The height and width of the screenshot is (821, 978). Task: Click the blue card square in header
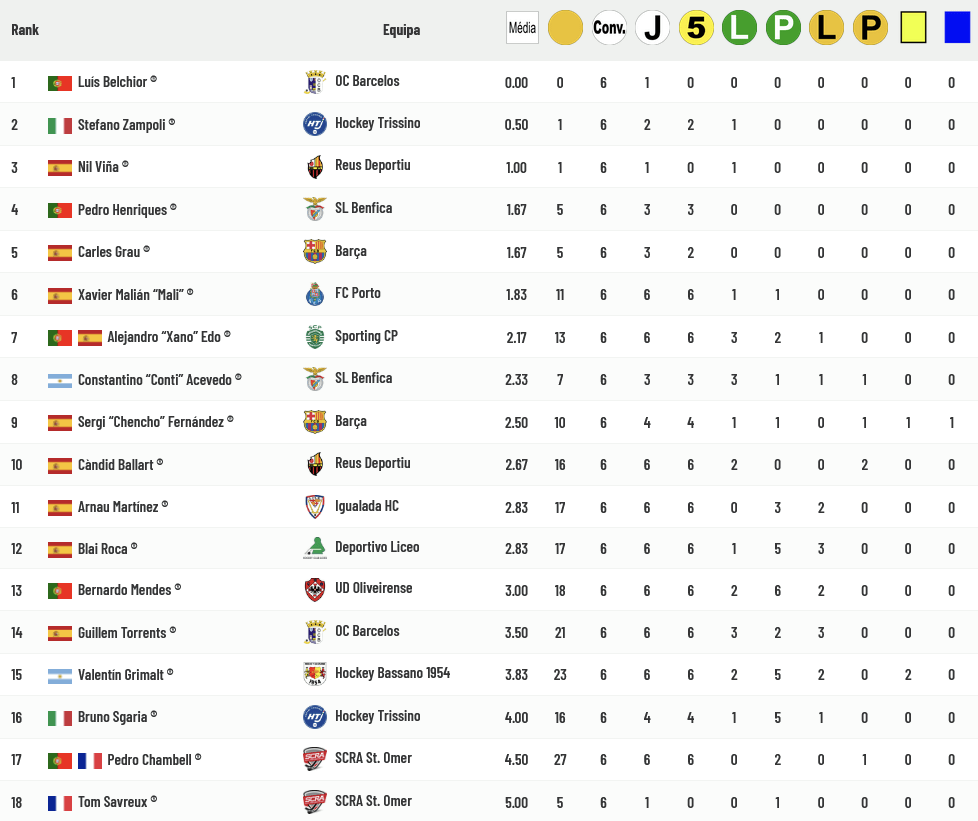point(957,28)
